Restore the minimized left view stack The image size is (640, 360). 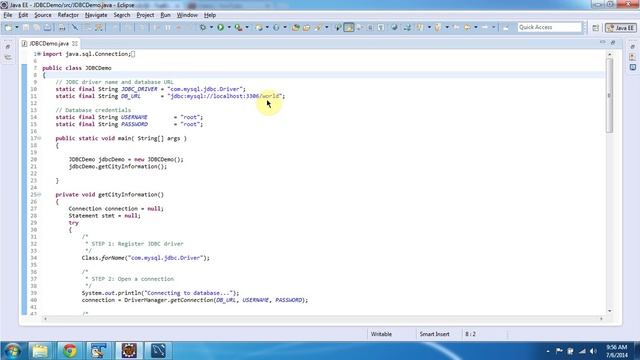click(x=8, y=47)
